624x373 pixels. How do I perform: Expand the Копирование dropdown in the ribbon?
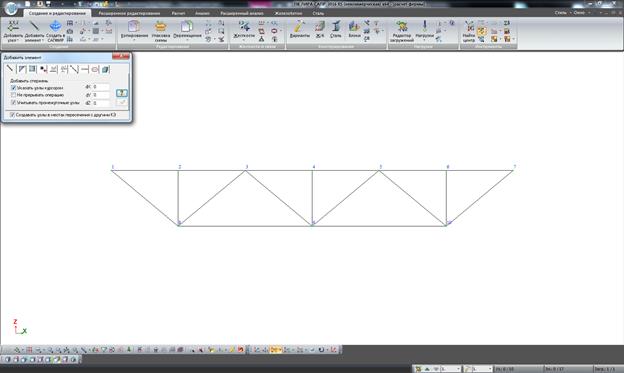pos(134,40)
